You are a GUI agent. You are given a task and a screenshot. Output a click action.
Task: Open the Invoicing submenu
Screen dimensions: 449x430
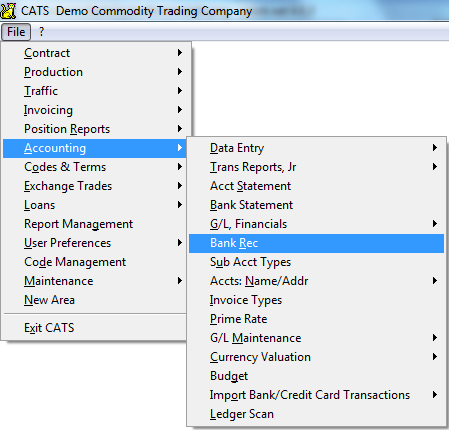pos(94,110)
